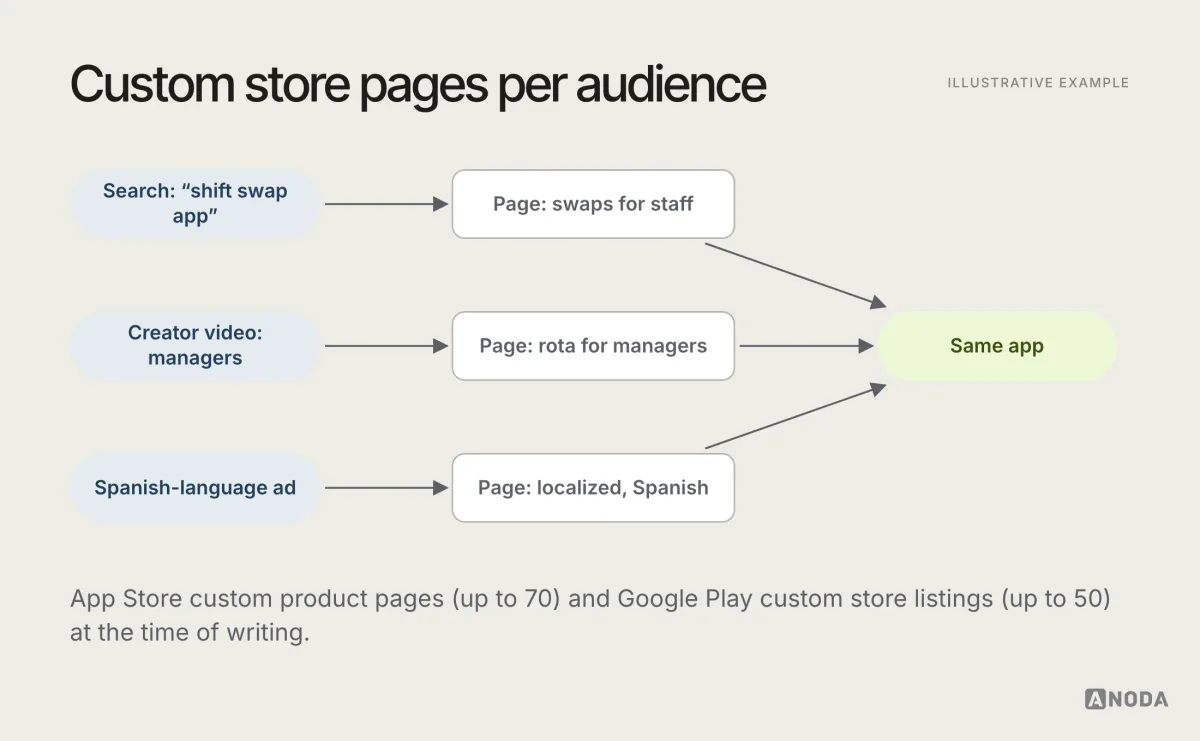Image resolution: width=1200 pixels, height=741 pixels.
Task: Click the caption about App Store custom product pages
Action: click(x=591, y=616)
